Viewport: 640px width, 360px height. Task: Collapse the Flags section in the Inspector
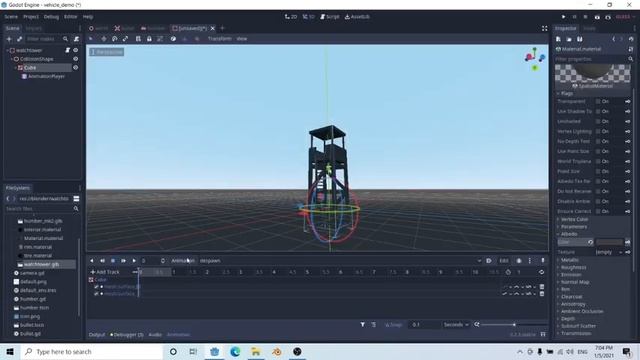click(567, 93)
